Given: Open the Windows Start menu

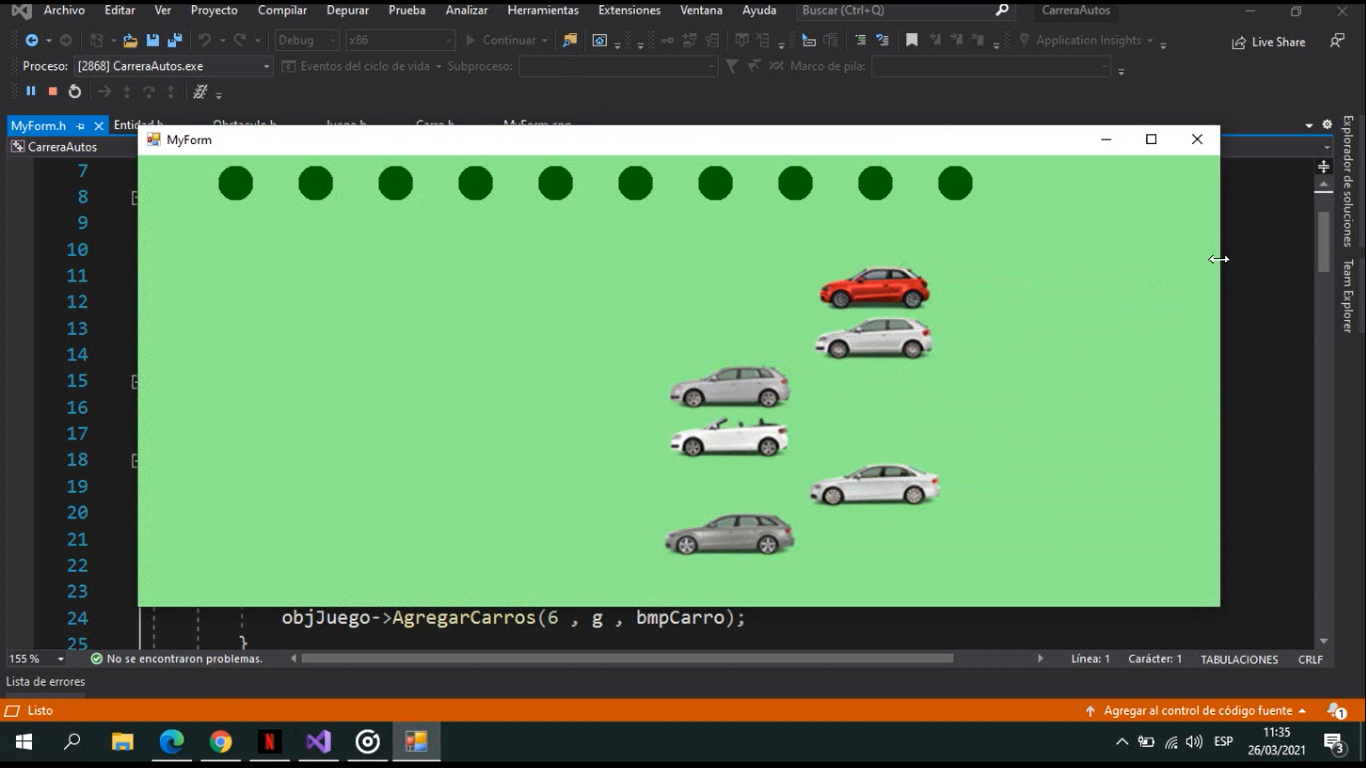Looking at the screenshot, I should coord(24,742).
